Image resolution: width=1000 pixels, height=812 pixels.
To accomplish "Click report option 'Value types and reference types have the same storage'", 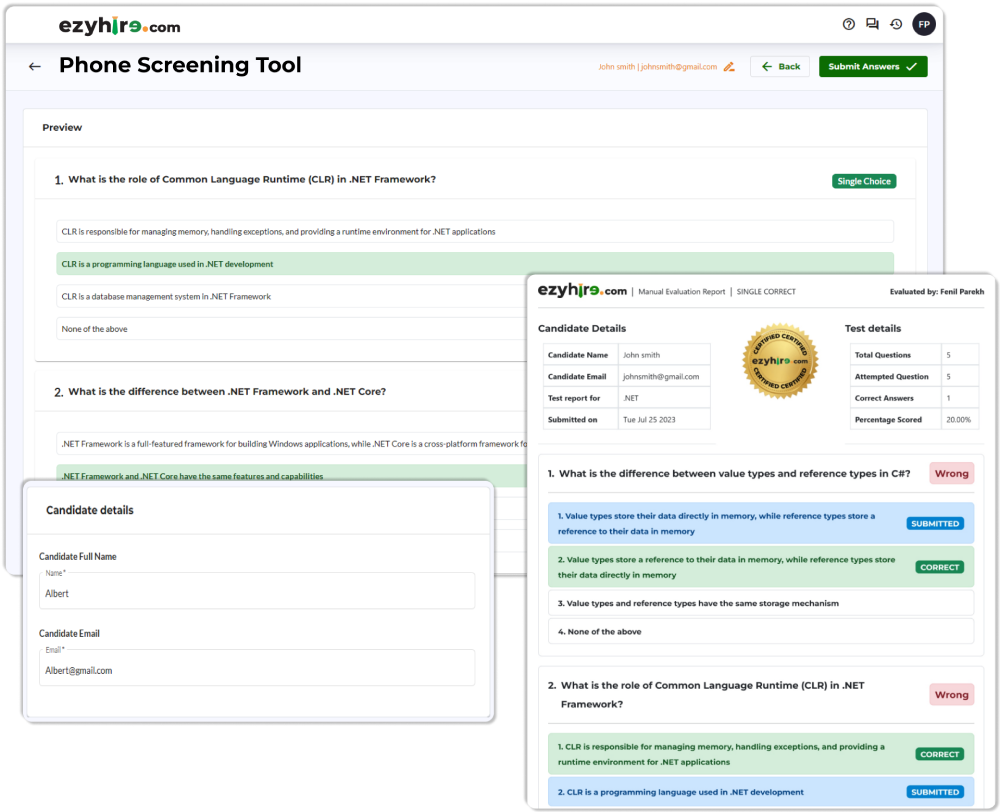I will coord(761,603).
